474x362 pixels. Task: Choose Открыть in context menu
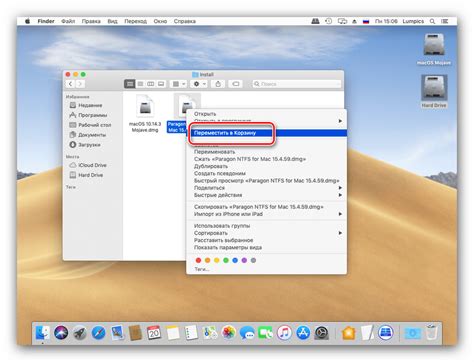click(x=266, y=114)
